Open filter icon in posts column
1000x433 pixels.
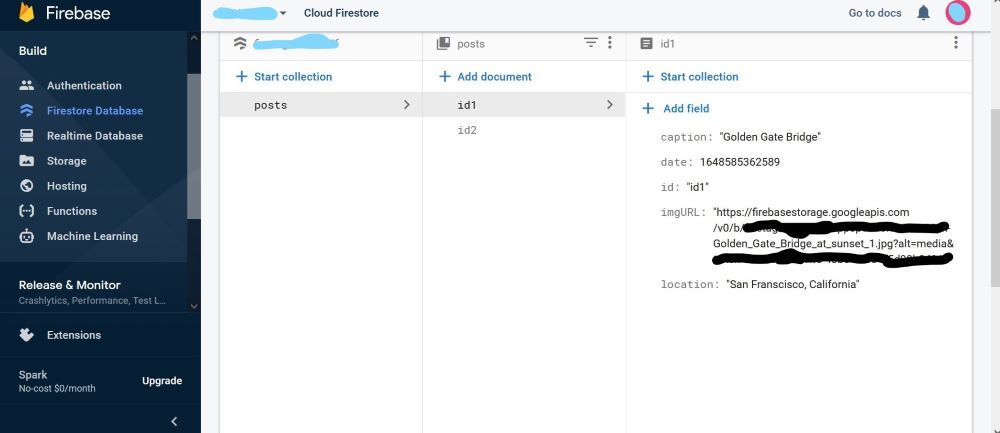[591, 43]
